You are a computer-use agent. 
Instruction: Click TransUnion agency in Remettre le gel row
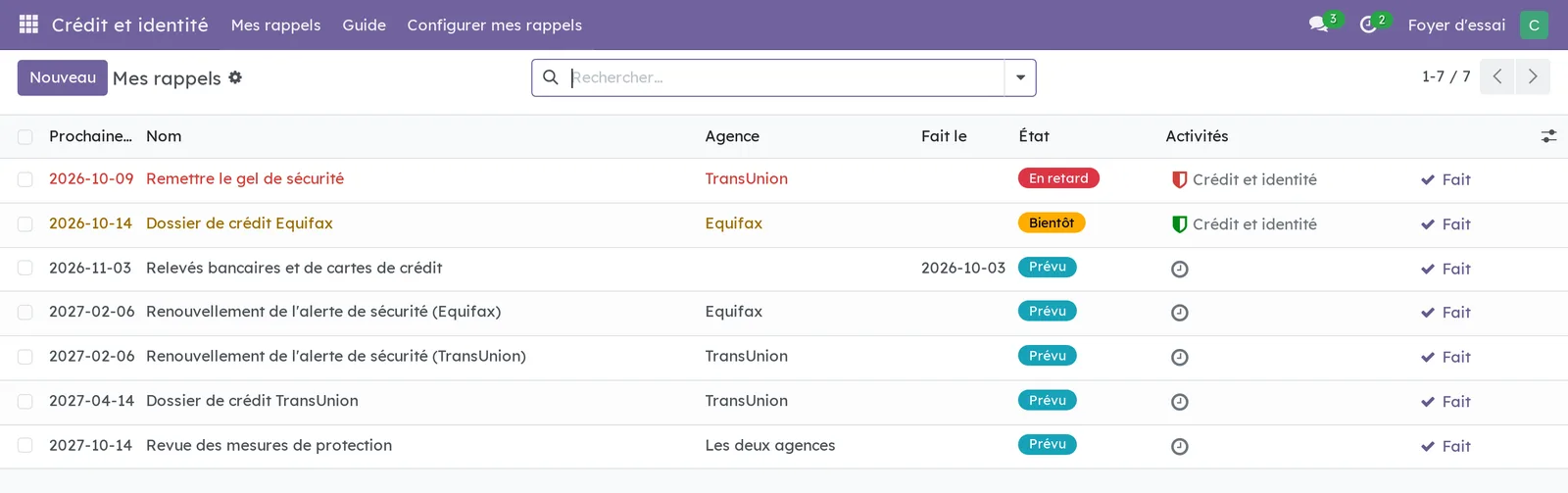click(747, 178)
